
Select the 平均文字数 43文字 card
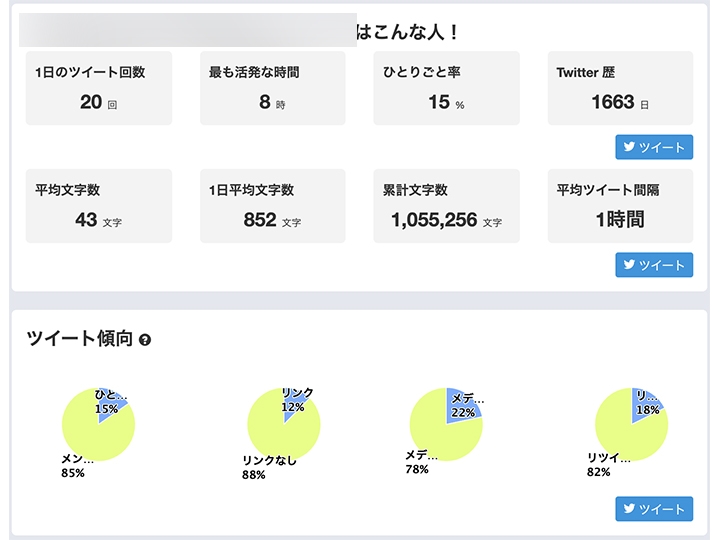99,206
